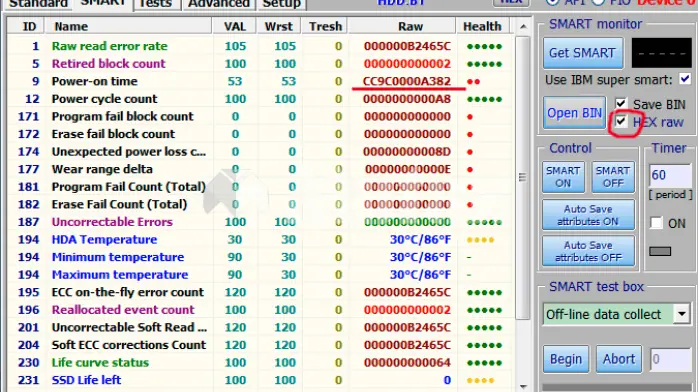Click the timer period input field
The width and height of the screenshot is (698, 392).
click(671, 175)
